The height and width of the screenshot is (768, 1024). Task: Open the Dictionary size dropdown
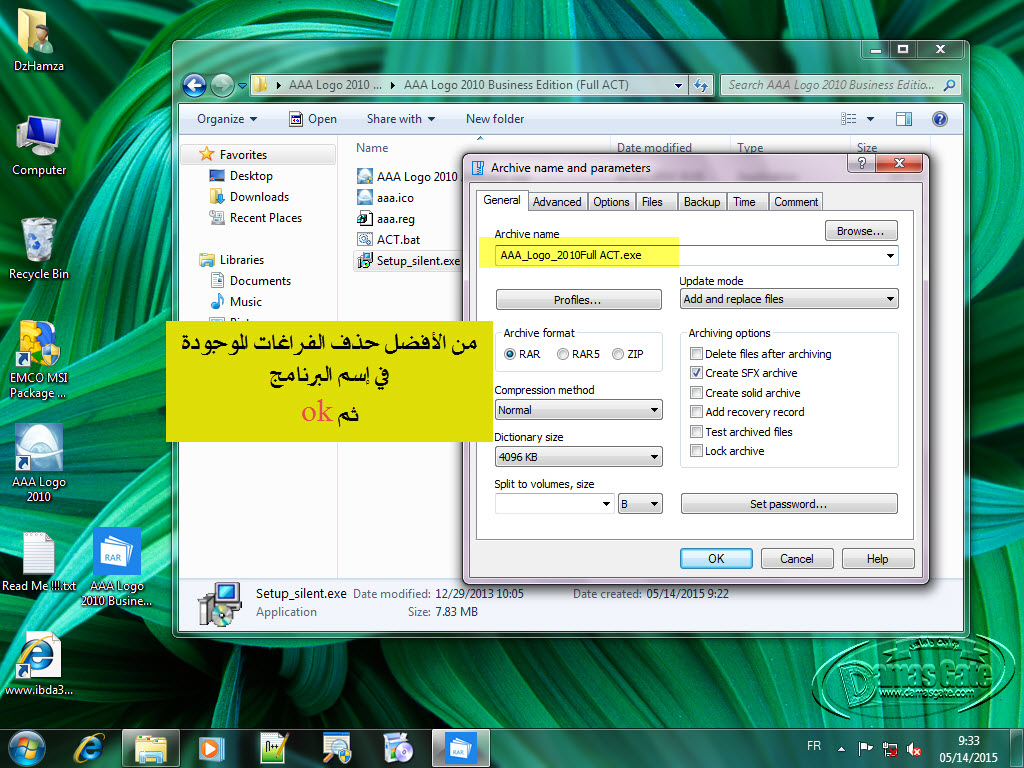579,457
